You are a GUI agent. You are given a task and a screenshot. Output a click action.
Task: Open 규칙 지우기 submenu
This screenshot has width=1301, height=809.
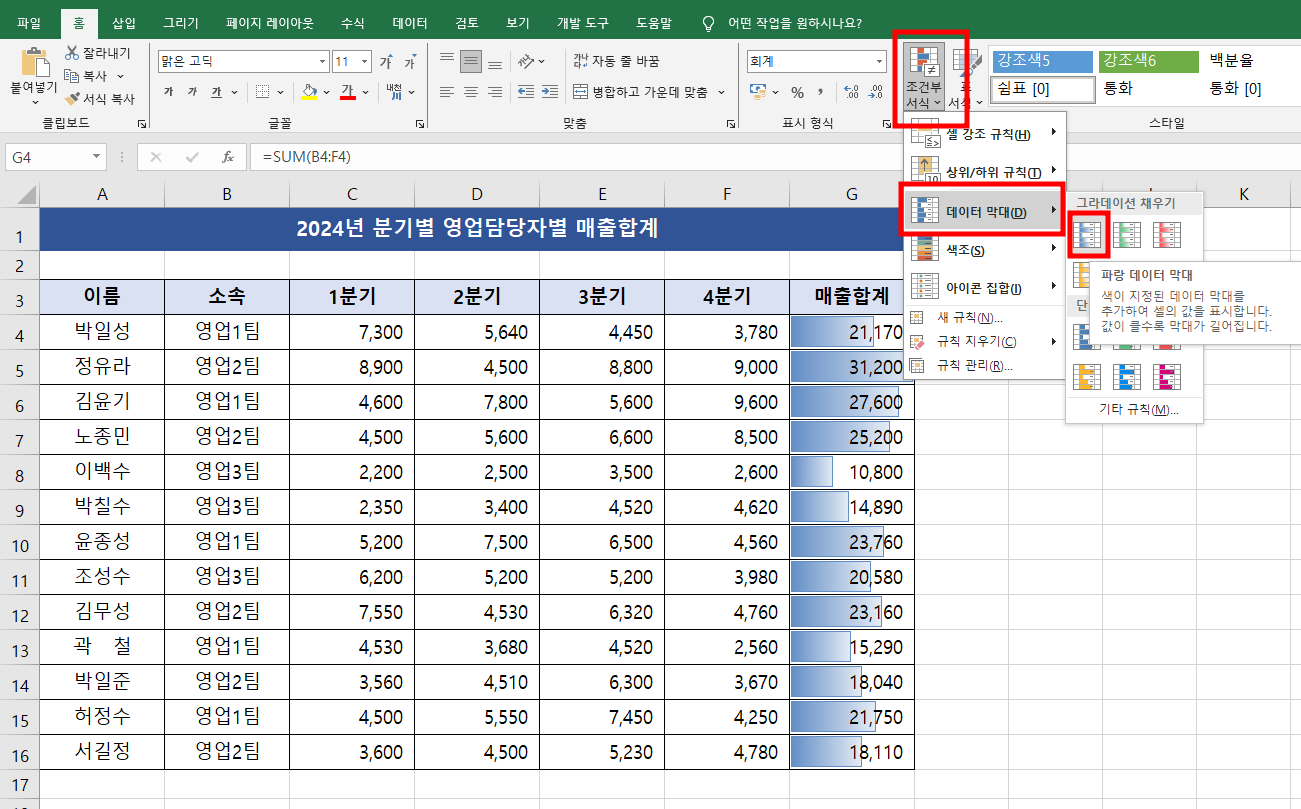point(984,341)
